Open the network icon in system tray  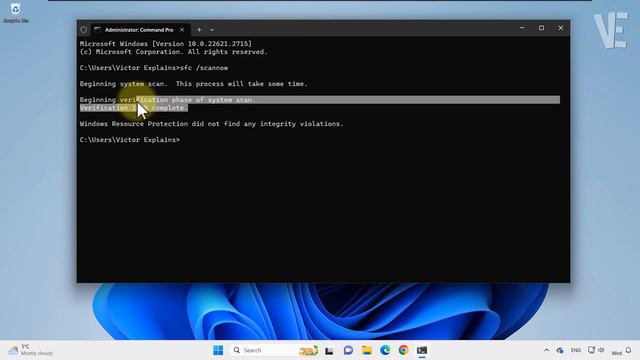(x=591, y=350)
